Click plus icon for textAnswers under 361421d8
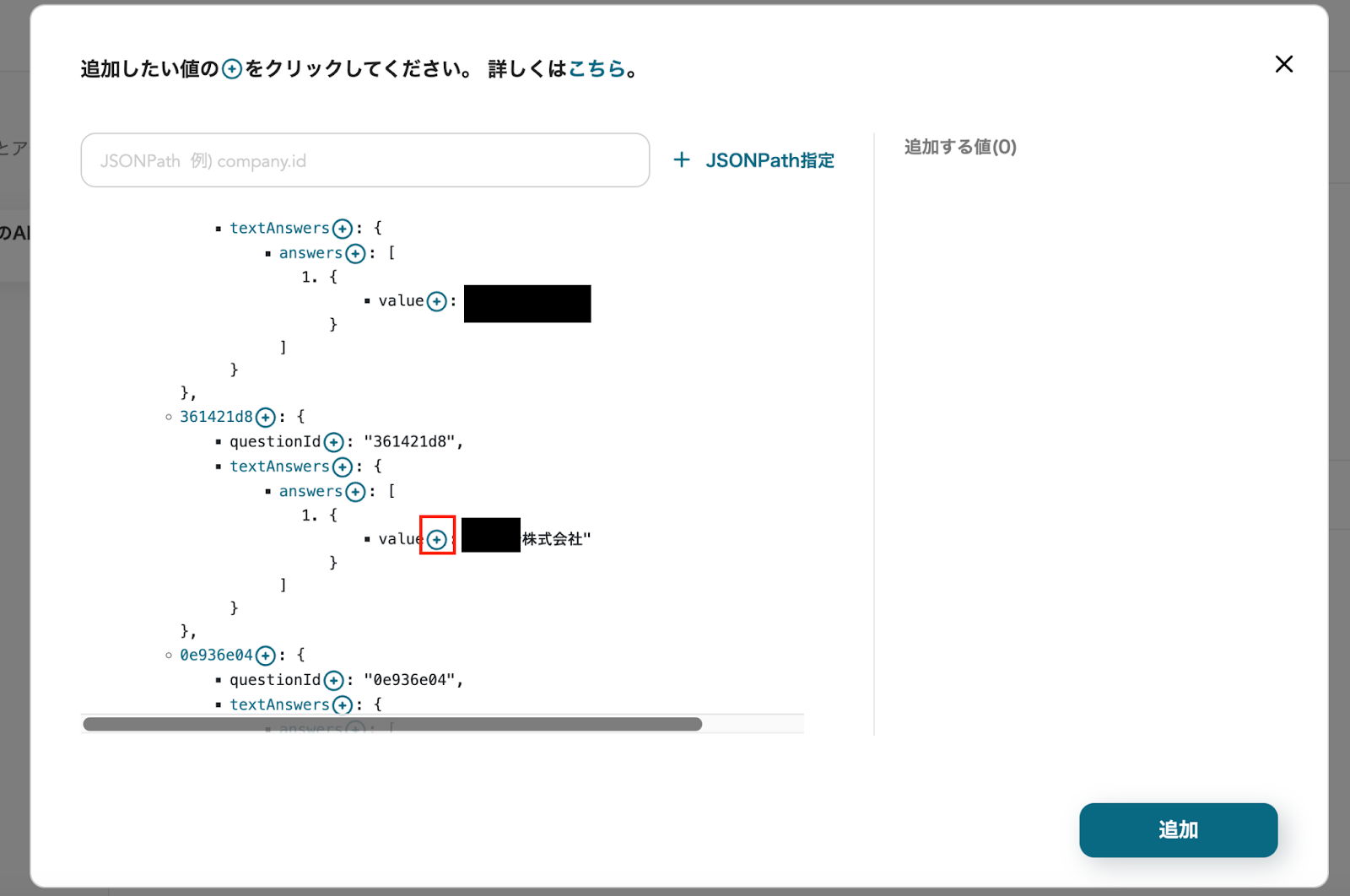1350x896 pixels. pos(342,467)
